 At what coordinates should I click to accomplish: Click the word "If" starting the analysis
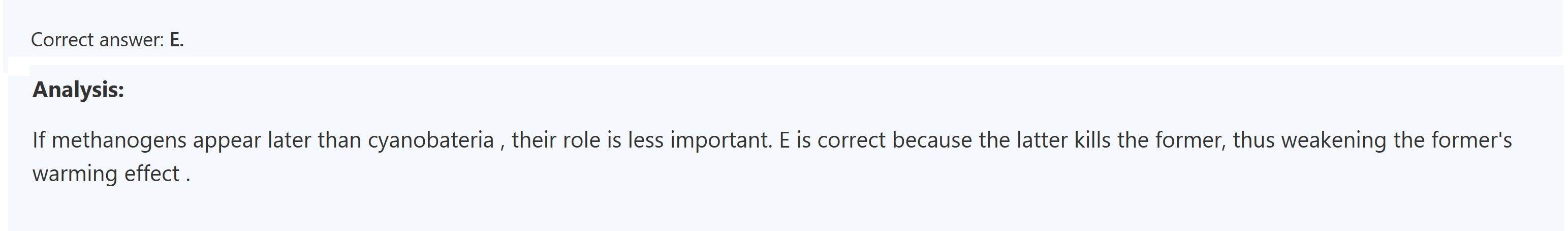39,140
